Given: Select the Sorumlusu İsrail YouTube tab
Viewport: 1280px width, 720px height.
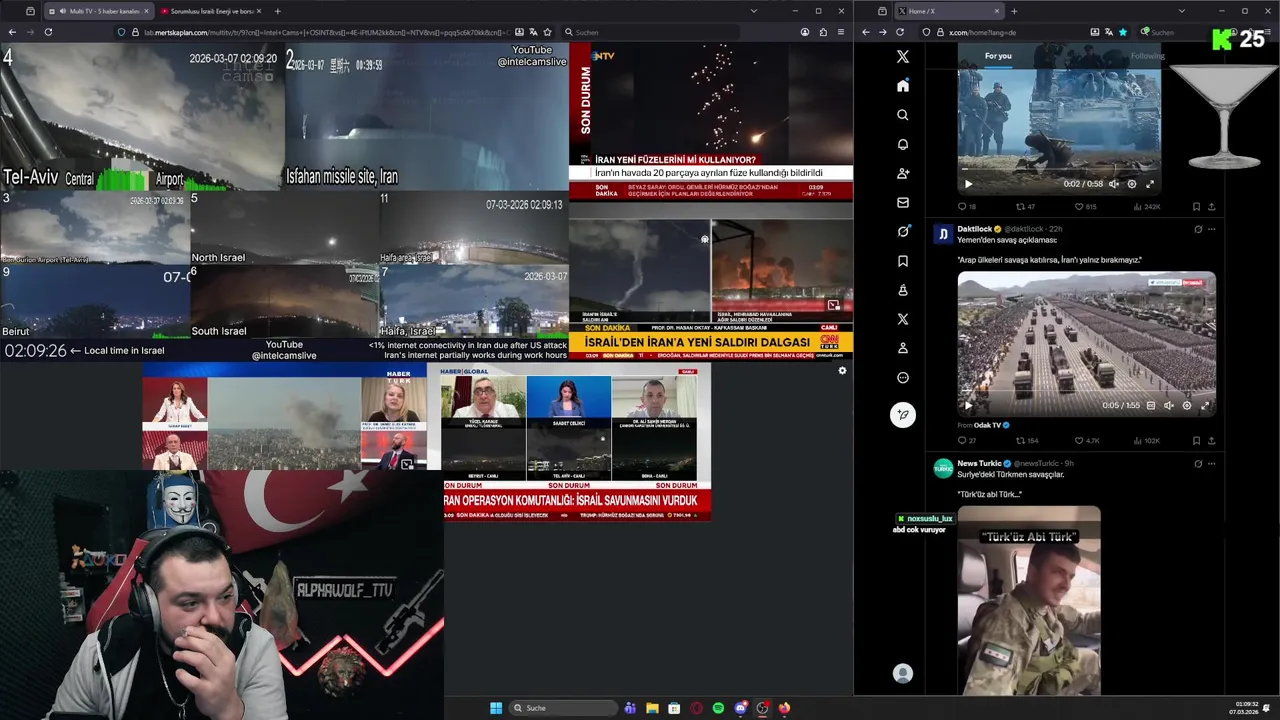Looking at the screenshot, I should (x=211, y=11).
